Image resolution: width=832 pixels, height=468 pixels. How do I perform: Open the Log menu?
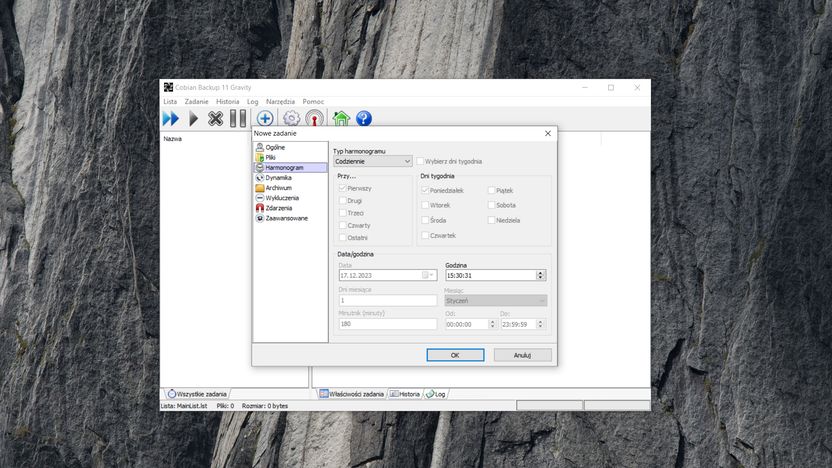[253, 101]
